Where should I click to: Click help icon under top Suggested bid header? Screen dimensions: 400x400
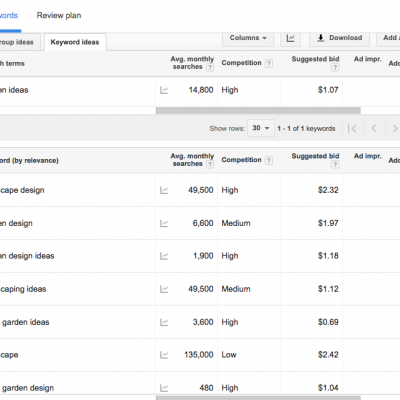click(x=335, y=67)
